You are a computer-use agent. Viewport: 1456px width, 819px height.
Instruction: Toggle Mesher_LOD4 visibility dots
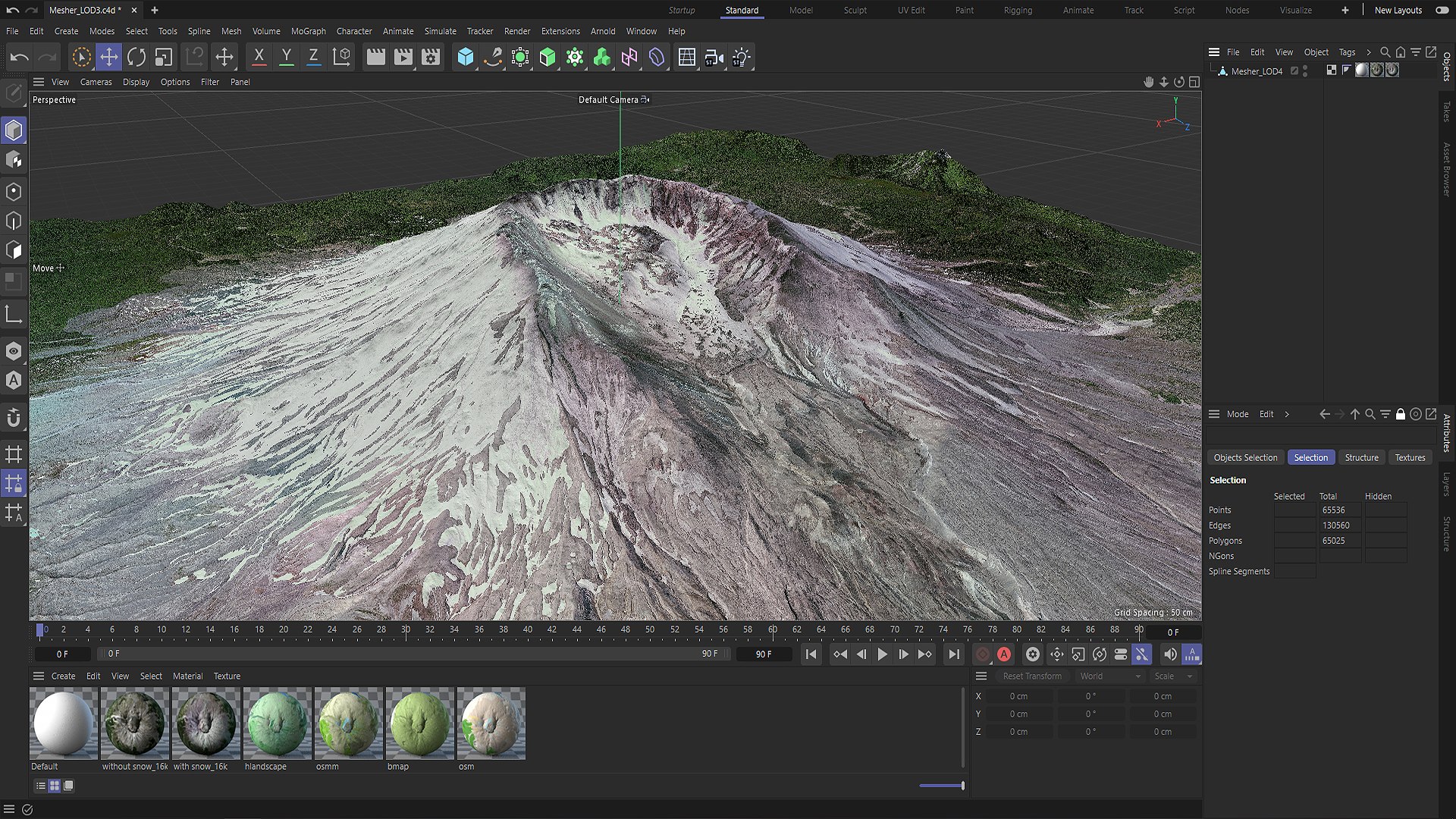tap(1305, 71)
